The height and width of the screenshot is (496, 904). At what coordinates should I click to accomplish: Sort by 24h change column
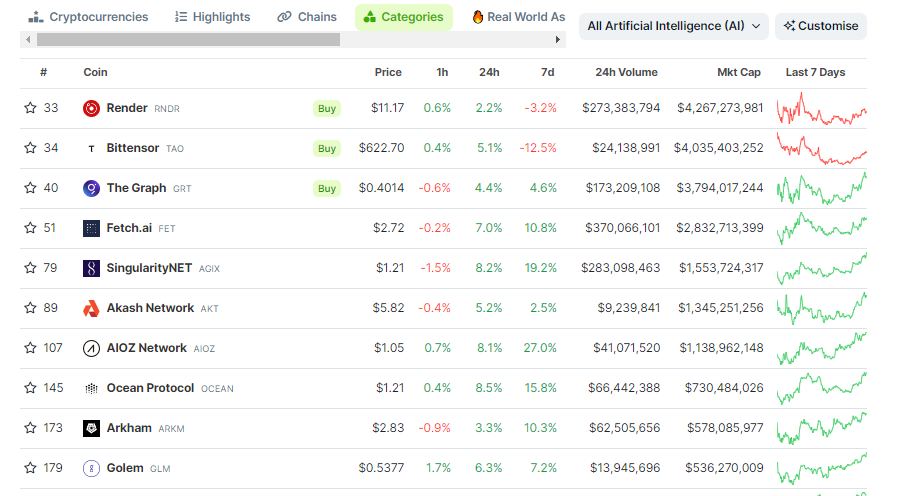[489, 72]
